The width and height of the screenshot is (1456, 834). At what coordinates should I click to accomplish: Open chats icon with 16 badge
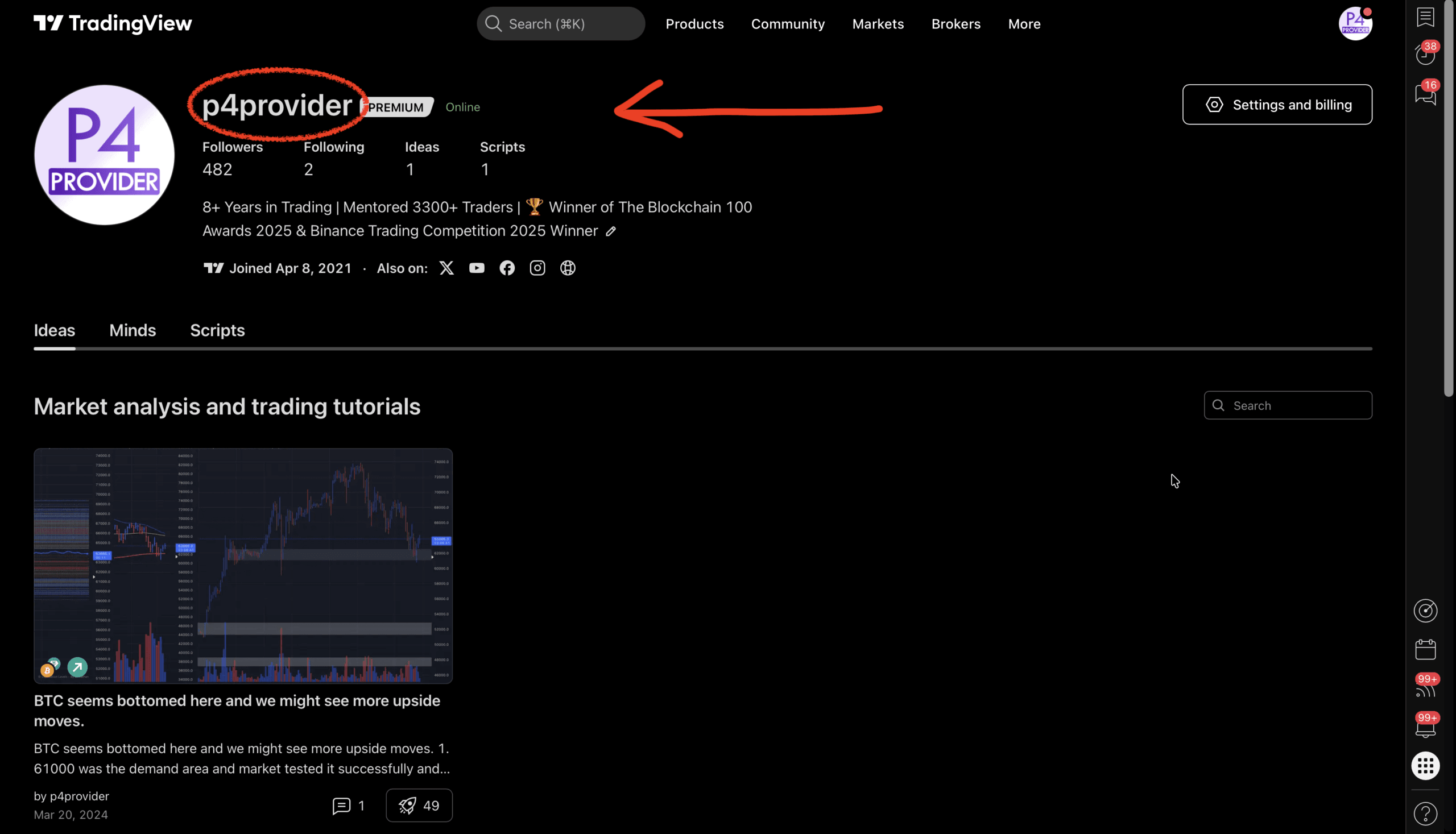tap(1425, 94)
